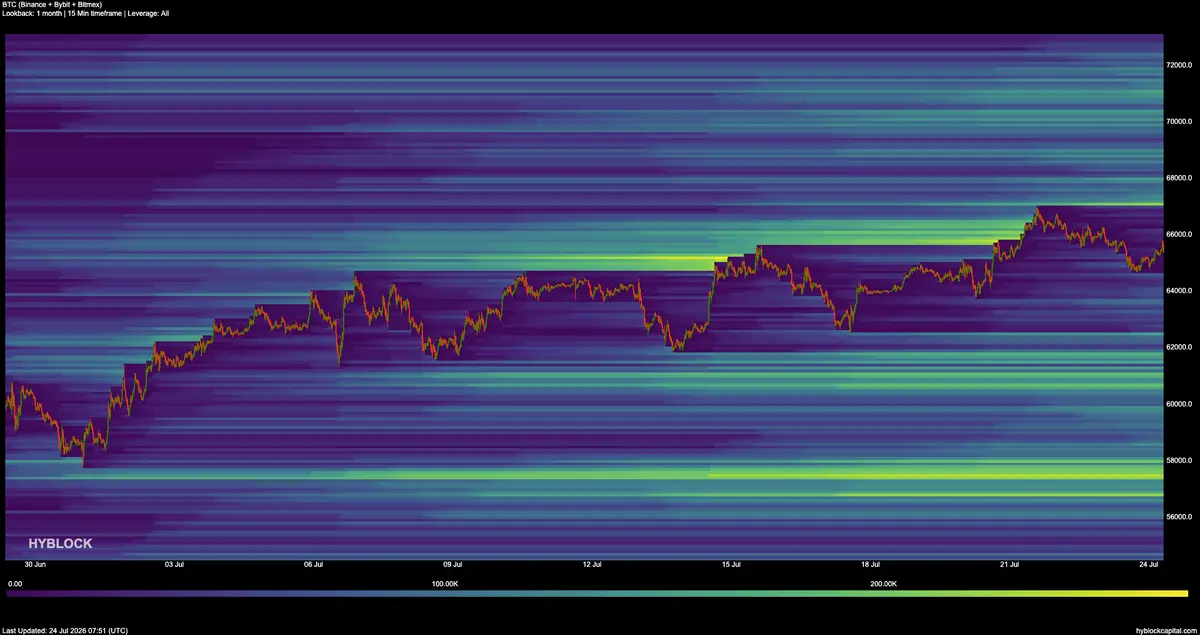This screenshot has height=635, width=1200.
Task: Click the 68000.0 price axis label
Action: pyautogui.click(x=1178, y=178)
